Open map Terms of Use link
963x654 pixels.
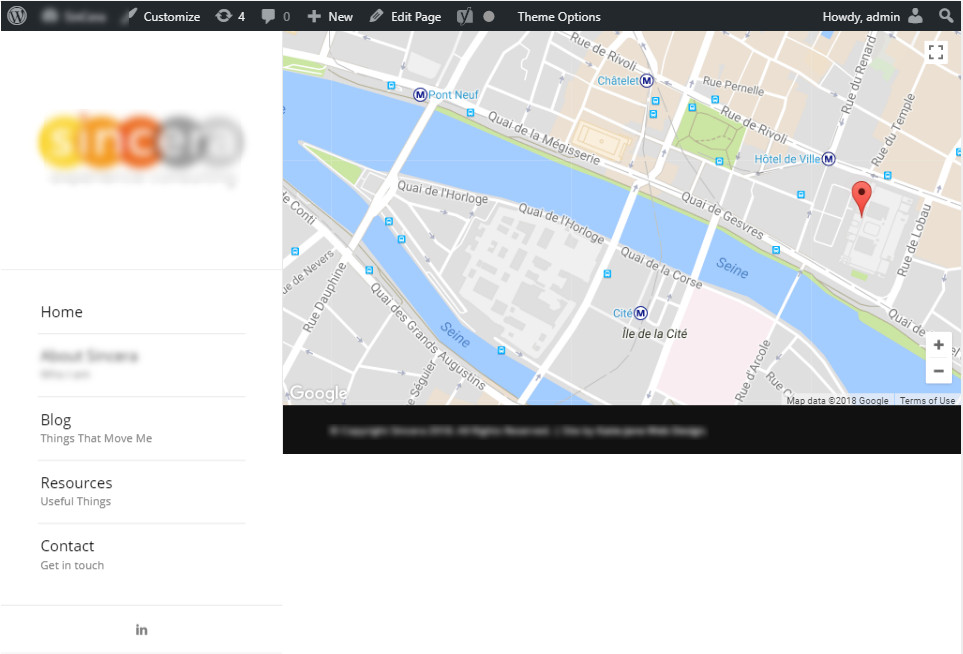click(927, 400)
